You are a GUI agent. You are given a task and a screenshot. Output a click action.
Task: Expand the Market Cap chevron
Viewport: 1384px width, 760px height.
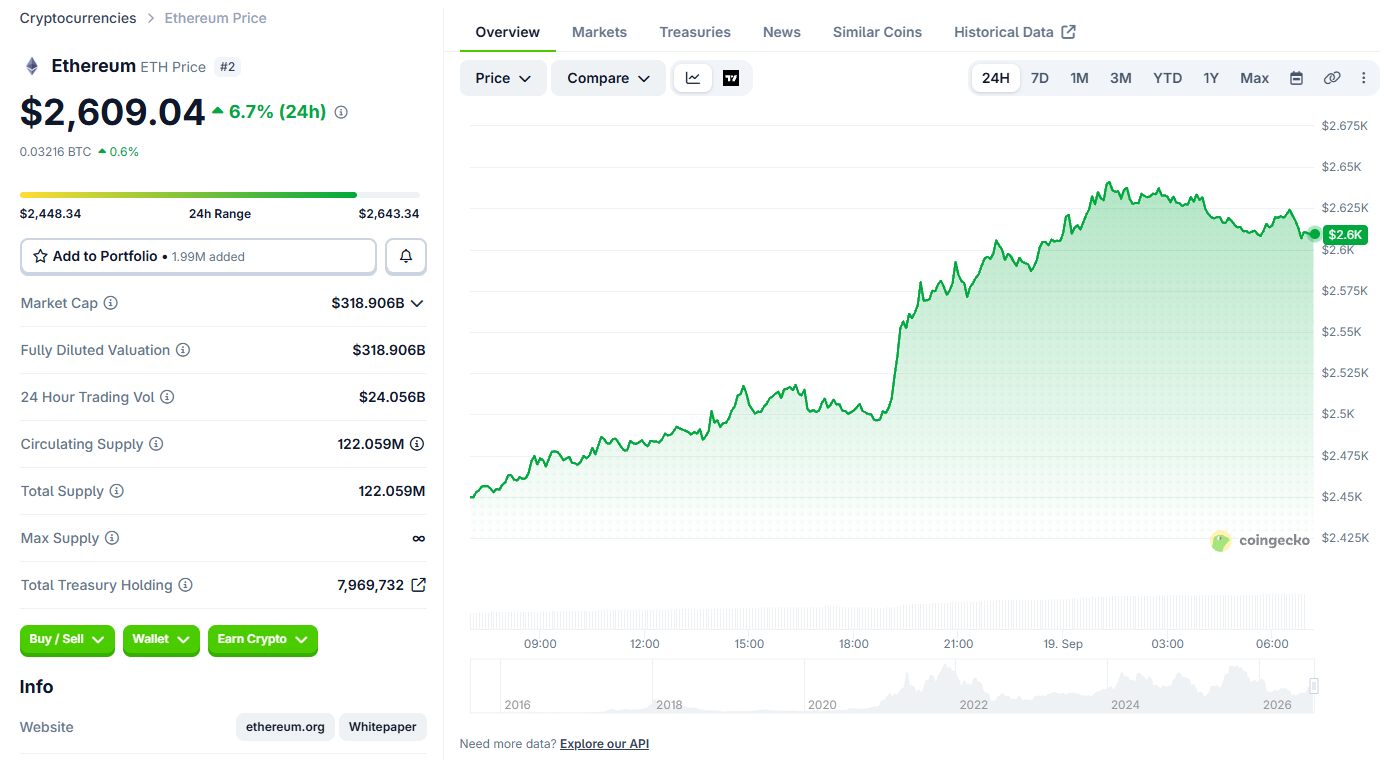[417, 303]
